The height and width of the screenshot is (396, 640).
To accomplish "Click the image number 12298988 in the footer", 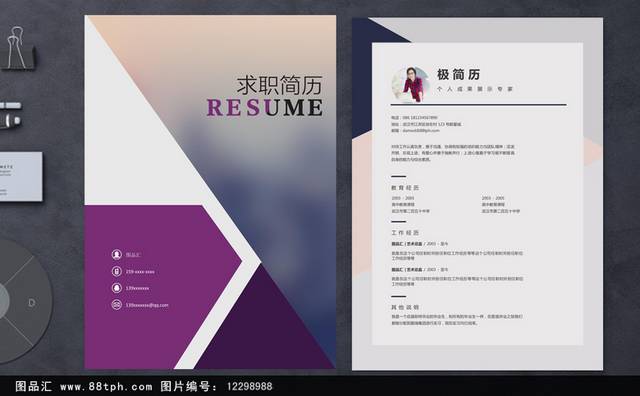I will point(249,386).
